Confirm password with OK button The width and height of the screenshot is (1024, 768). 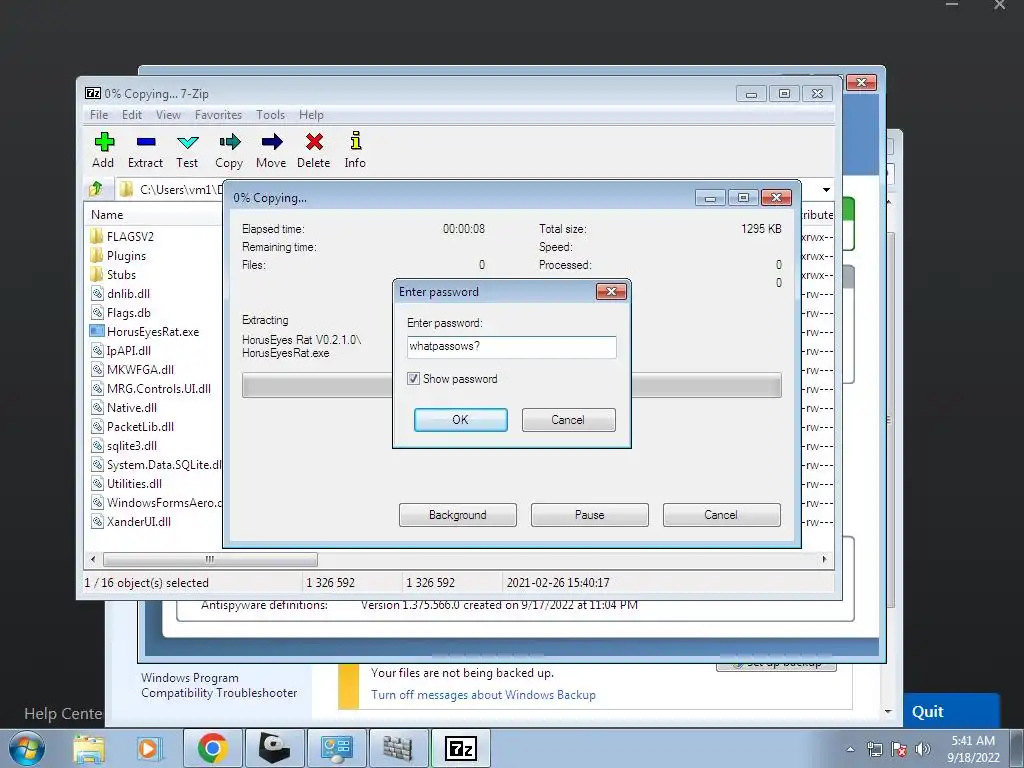460,420
